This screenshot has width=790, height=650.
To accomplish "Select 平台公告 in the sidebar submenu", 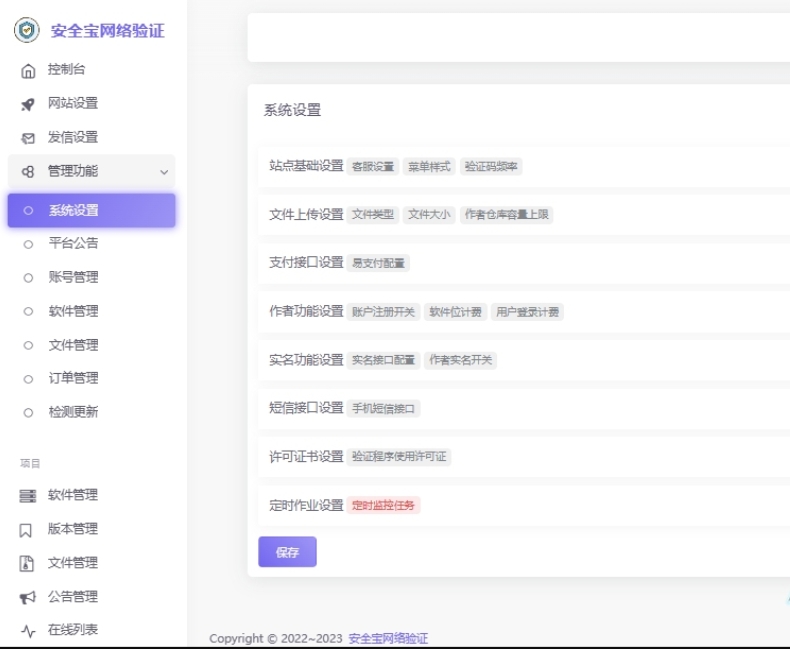I will 73,243.
